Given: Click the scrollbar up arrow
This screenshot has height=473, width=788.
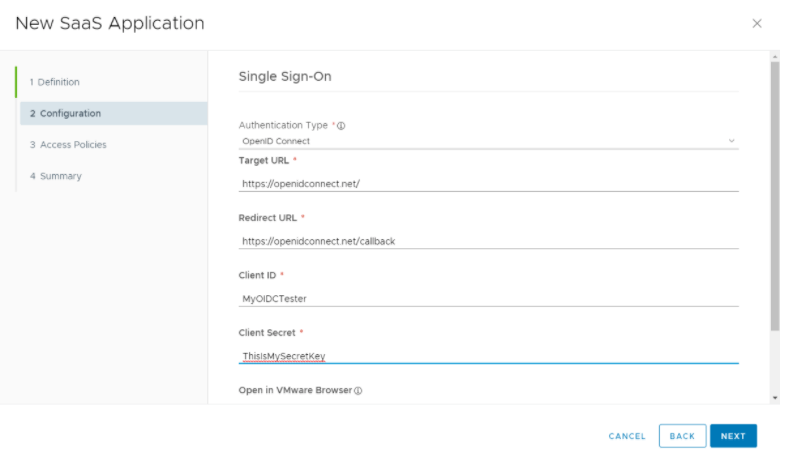Looking at the screenshot, I should tap(774, 57).
